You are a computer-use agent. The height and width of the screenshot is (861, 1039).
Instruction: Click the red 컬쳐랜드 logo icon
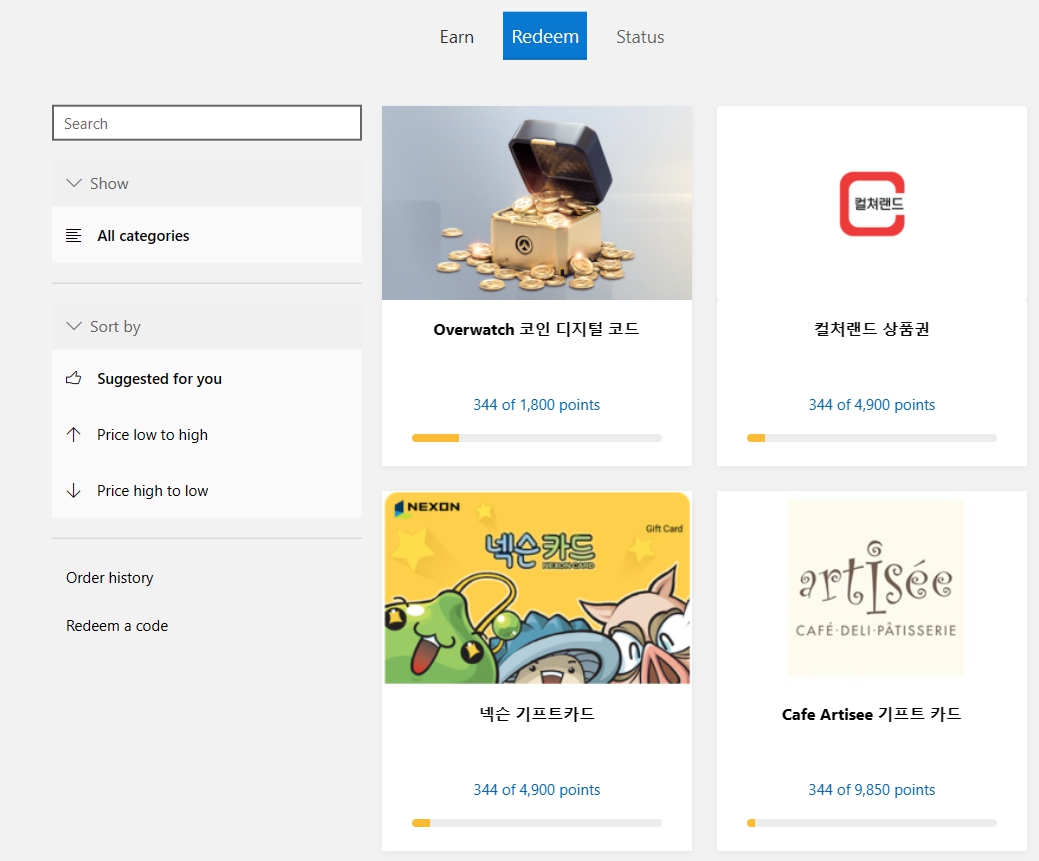872,203
